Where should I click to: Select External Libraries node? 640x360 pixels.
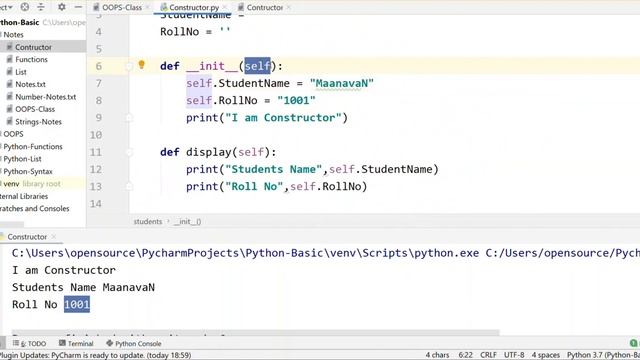24,196
